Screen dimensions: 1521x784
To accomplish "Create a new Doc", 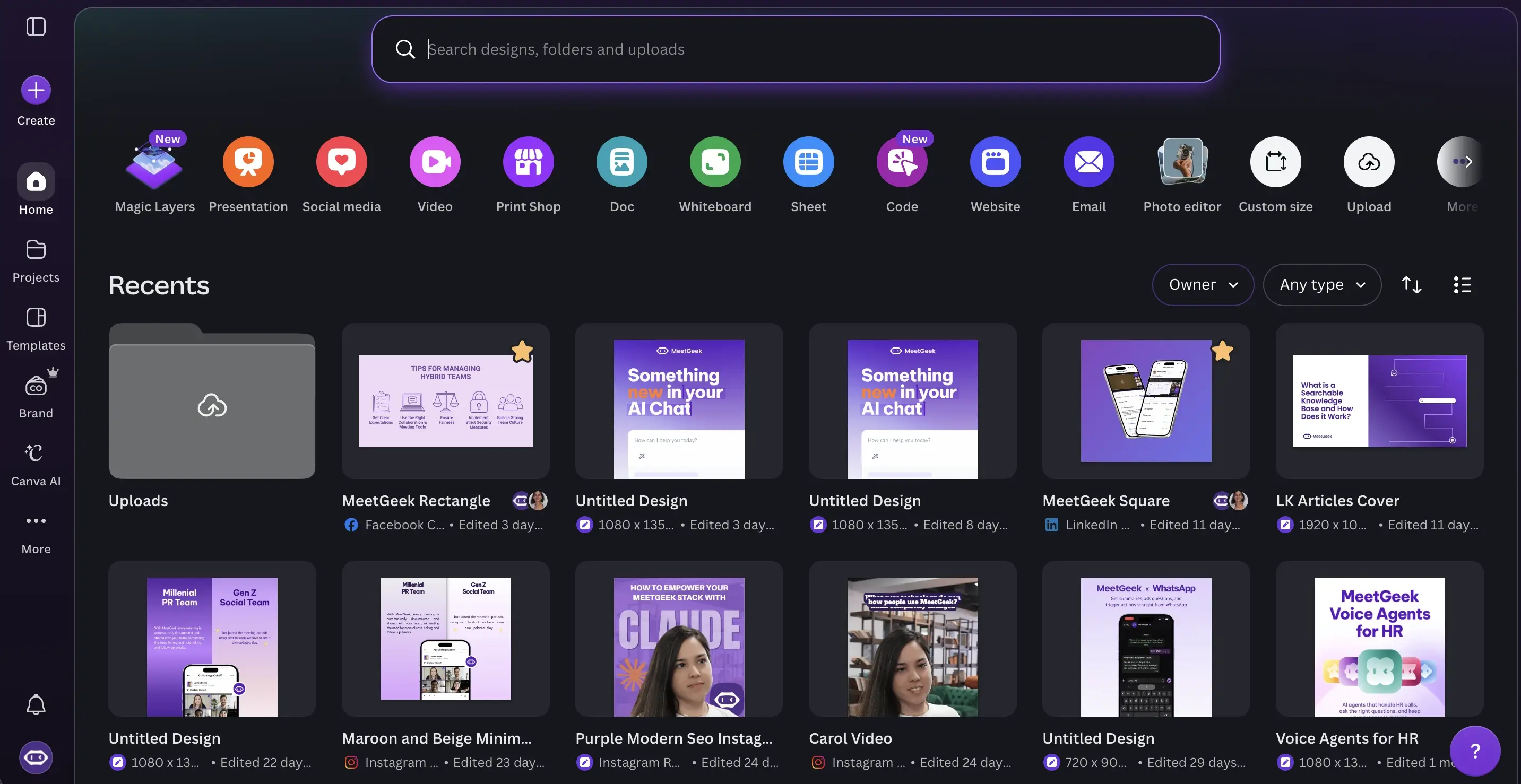I will (x=622, y=173).
